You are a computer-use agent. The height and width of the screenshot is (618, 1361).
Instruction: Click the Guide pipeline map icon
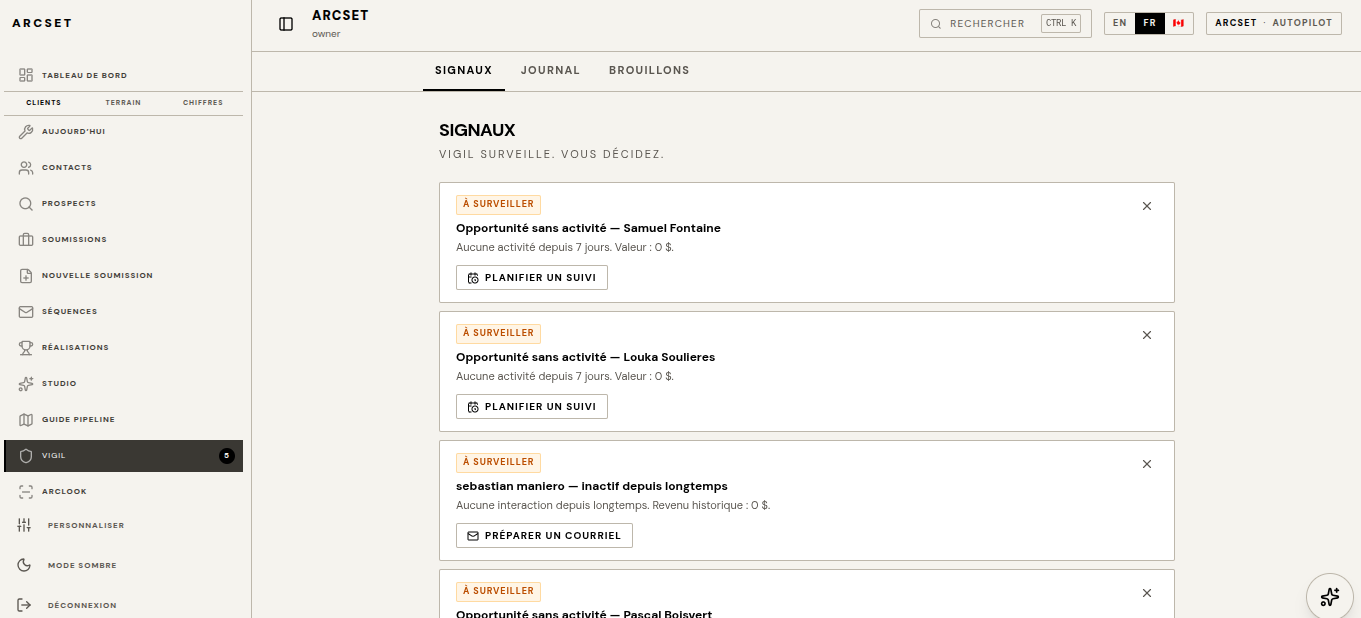coord(26,419)
